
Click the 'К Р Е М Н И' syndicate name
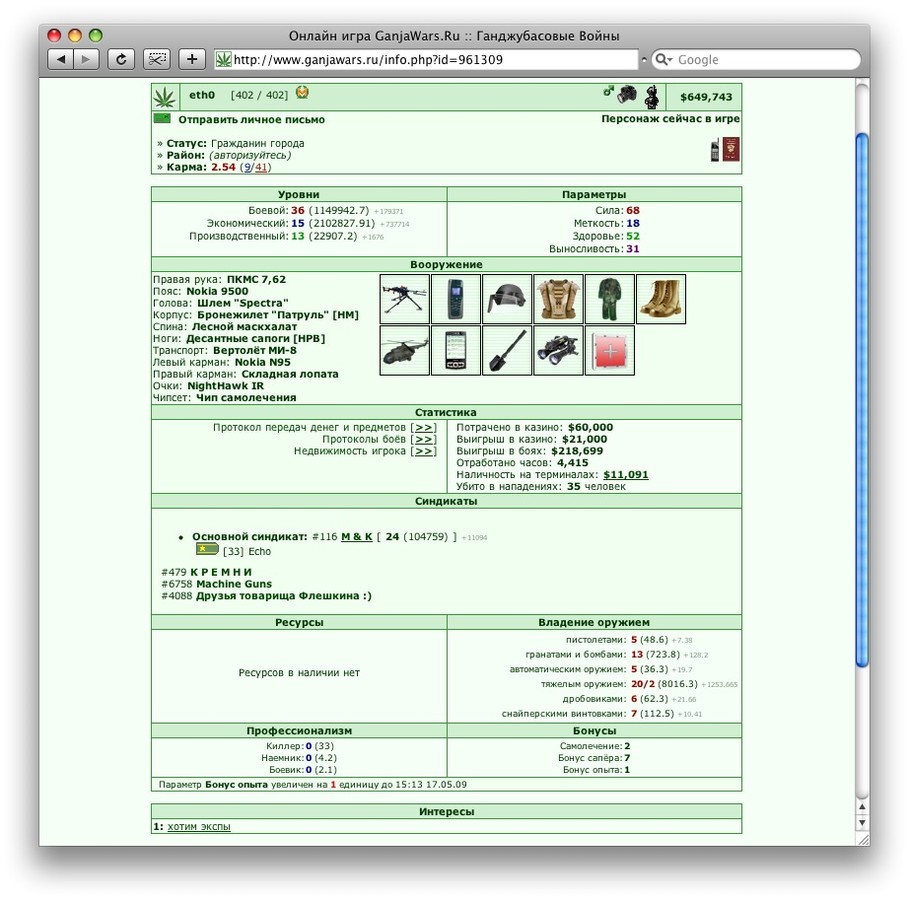point(221,572)
